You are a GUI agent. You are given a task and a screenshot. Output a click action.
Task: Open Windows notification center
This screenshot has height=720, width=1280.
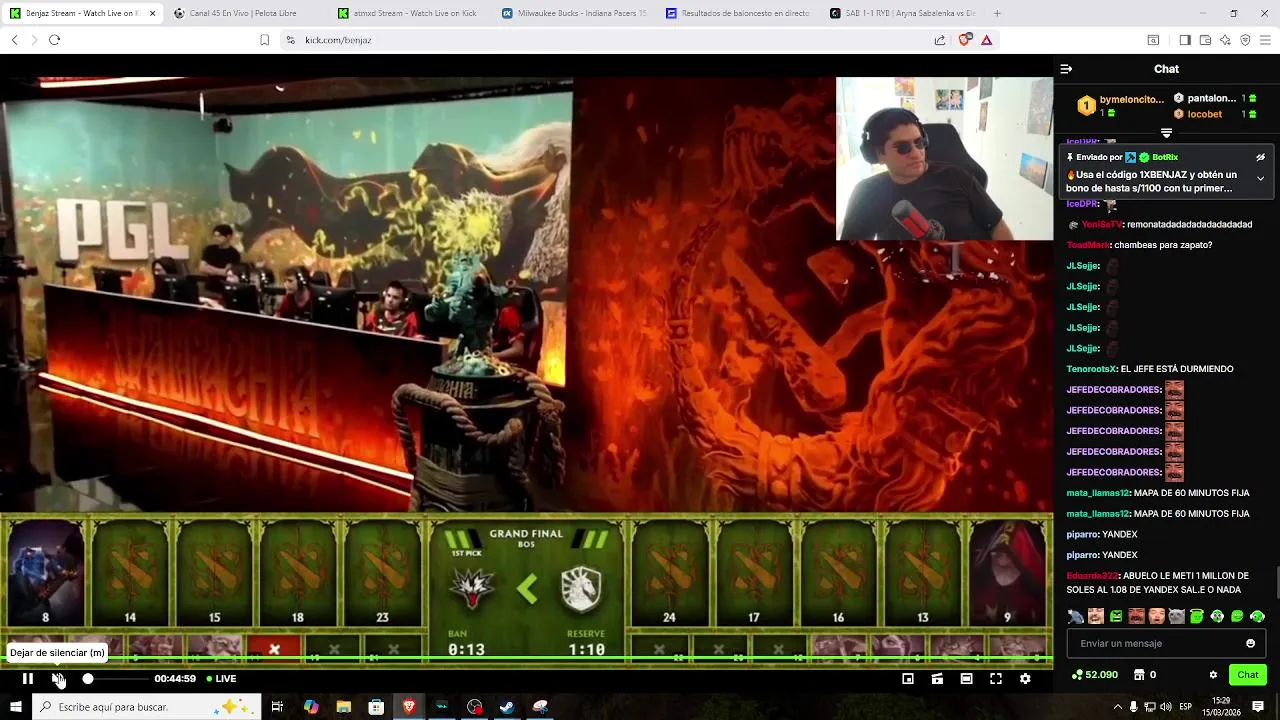click(1258, 707)
